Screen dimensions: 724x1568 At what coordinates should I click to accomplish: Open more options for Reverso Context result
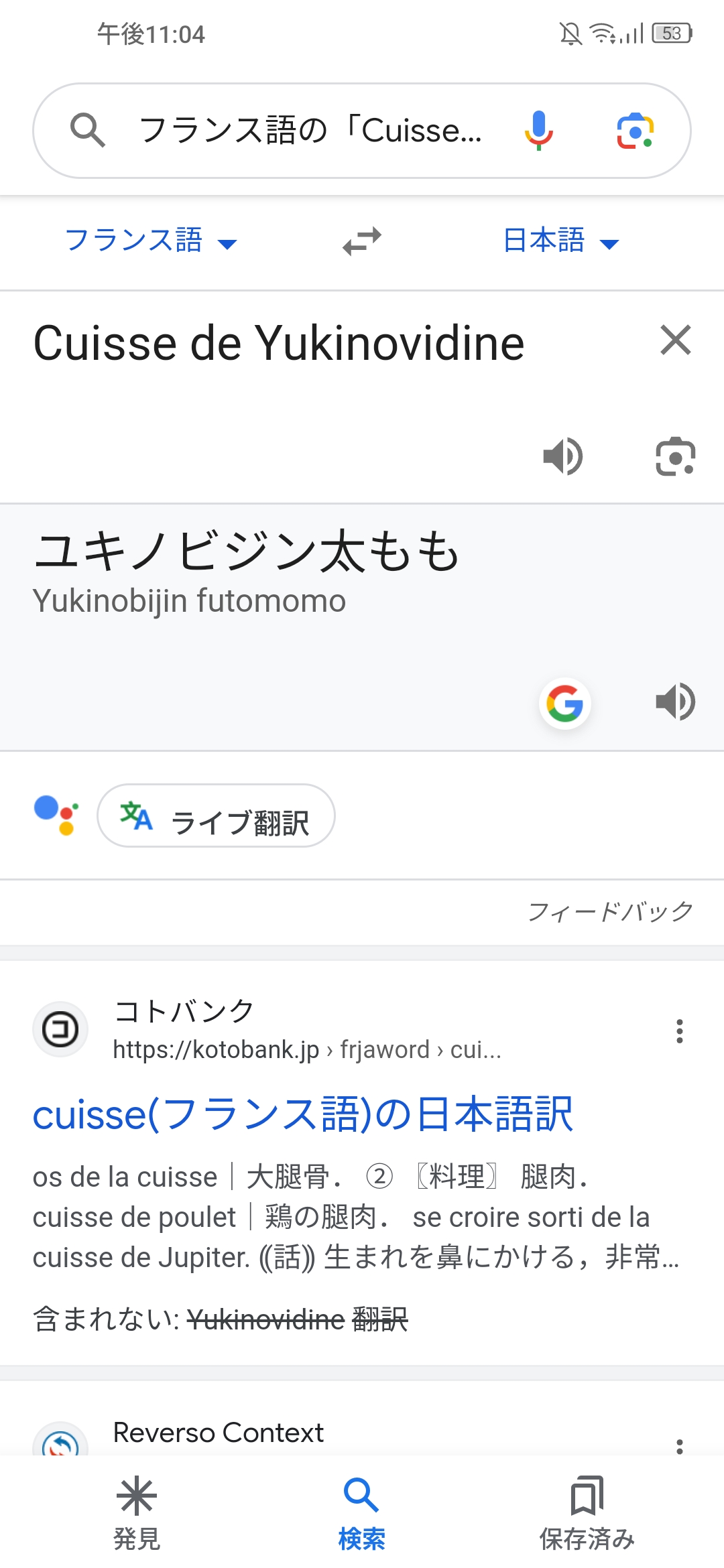[680, 1446]
